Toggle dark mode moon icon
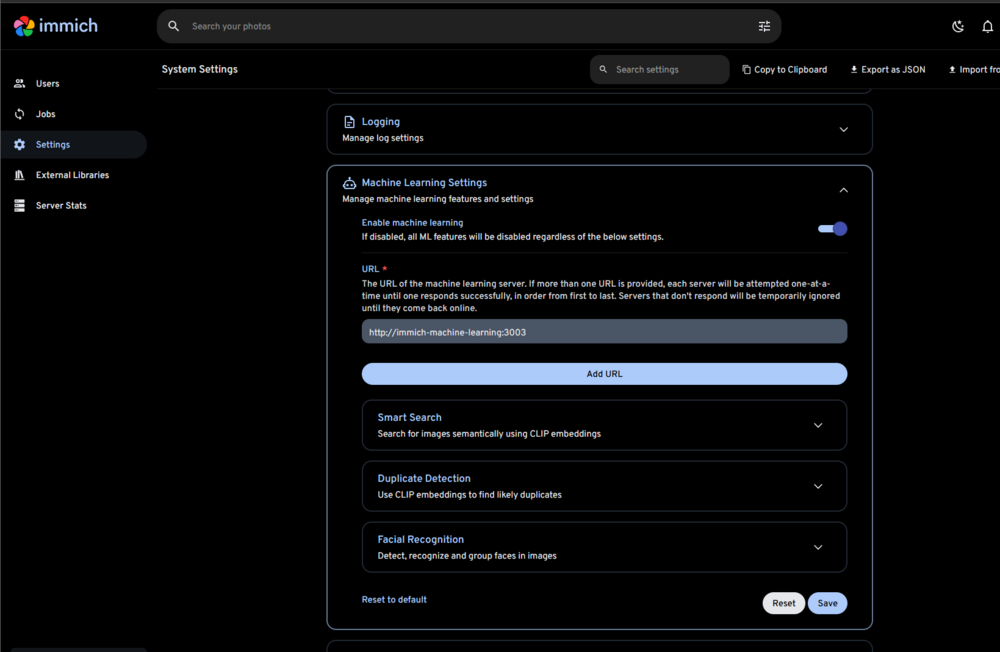This screenshot has width=1000, height=652. point(957,26)
